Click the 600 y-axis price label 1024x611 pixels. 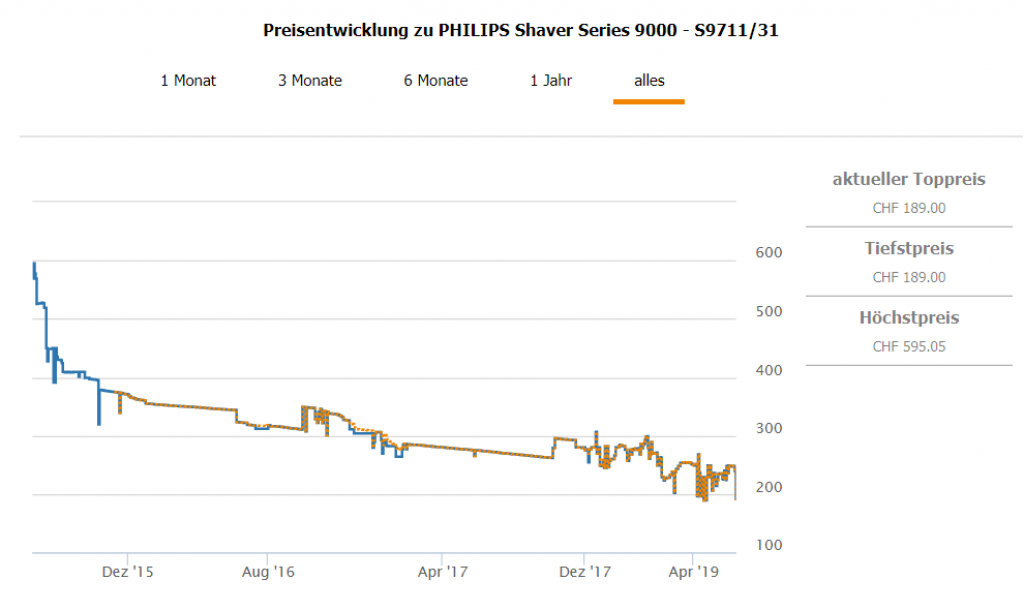click(x=769, y=253)
